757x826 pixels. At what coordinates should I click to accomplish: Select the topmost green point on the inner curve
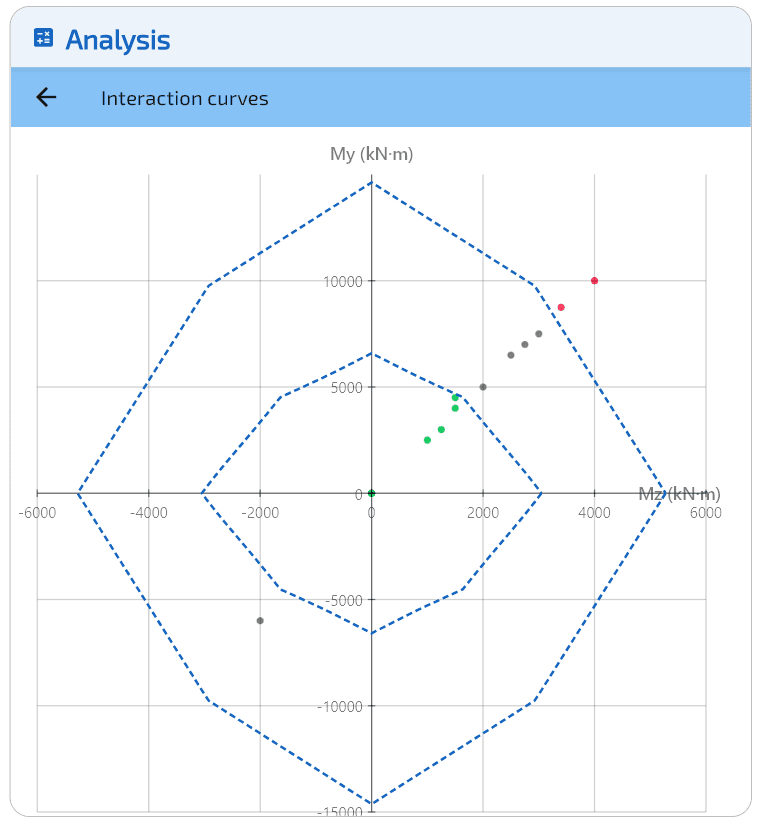(455, 398)
